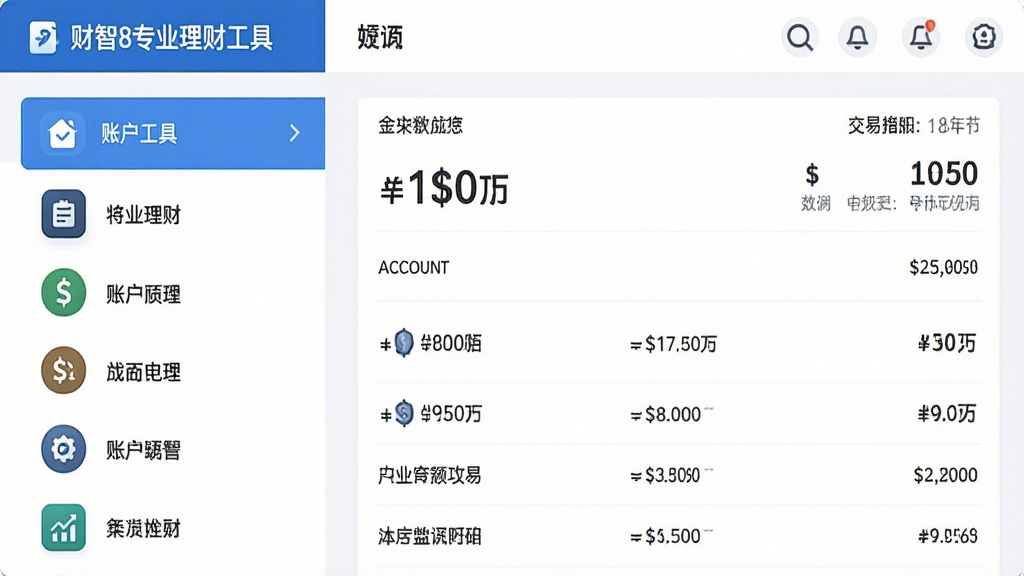The image size is (1024, 576).
Task: Click the 18年 date text
Action: [953, 125]
